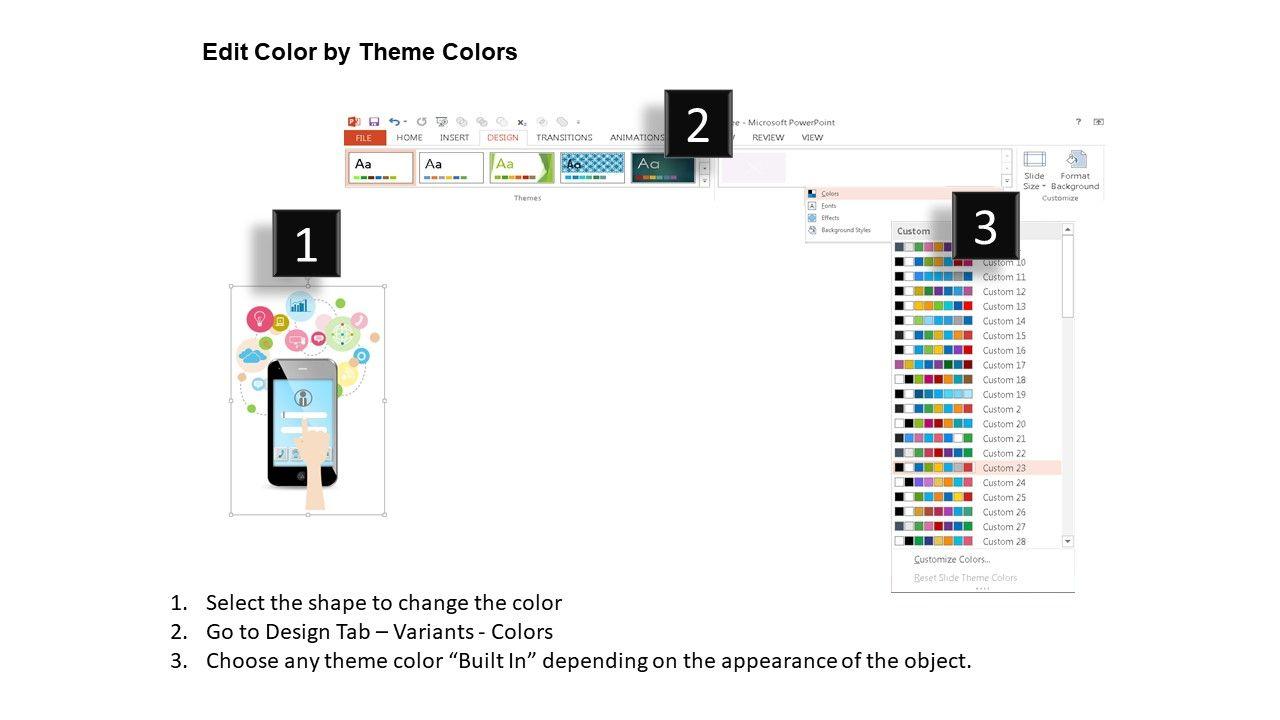Click Customize Colors... at list bottom
The width and height of the screenshot is (1280, 720).
pyautogui.click(x=951, y=560)
